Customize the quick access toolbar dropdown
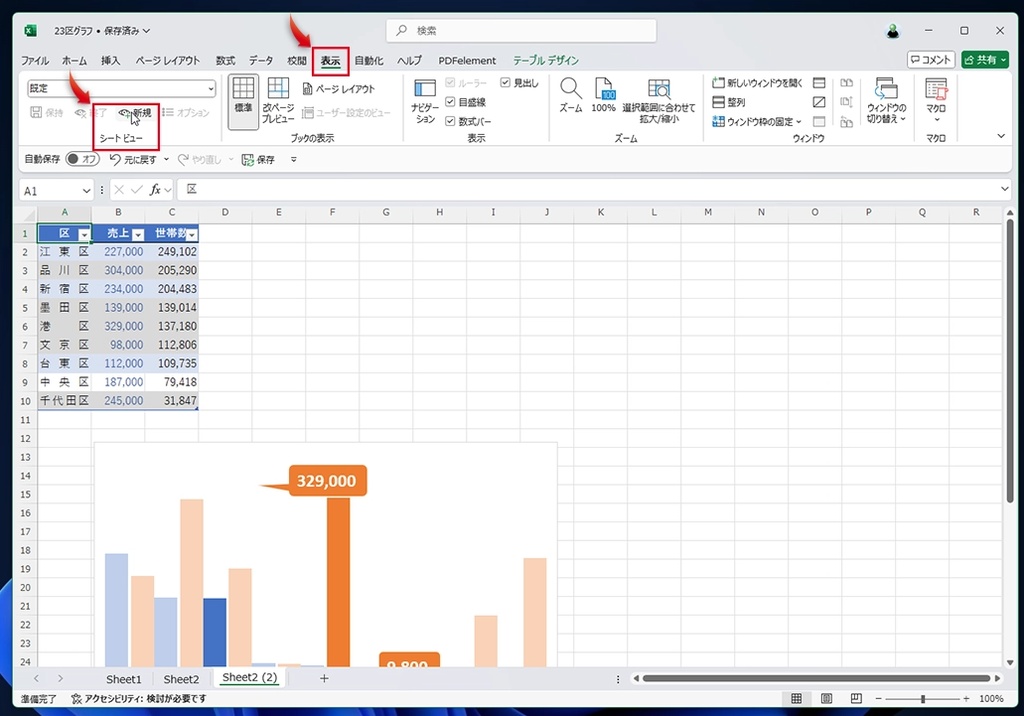The image size is (1024, 716). 294,159
